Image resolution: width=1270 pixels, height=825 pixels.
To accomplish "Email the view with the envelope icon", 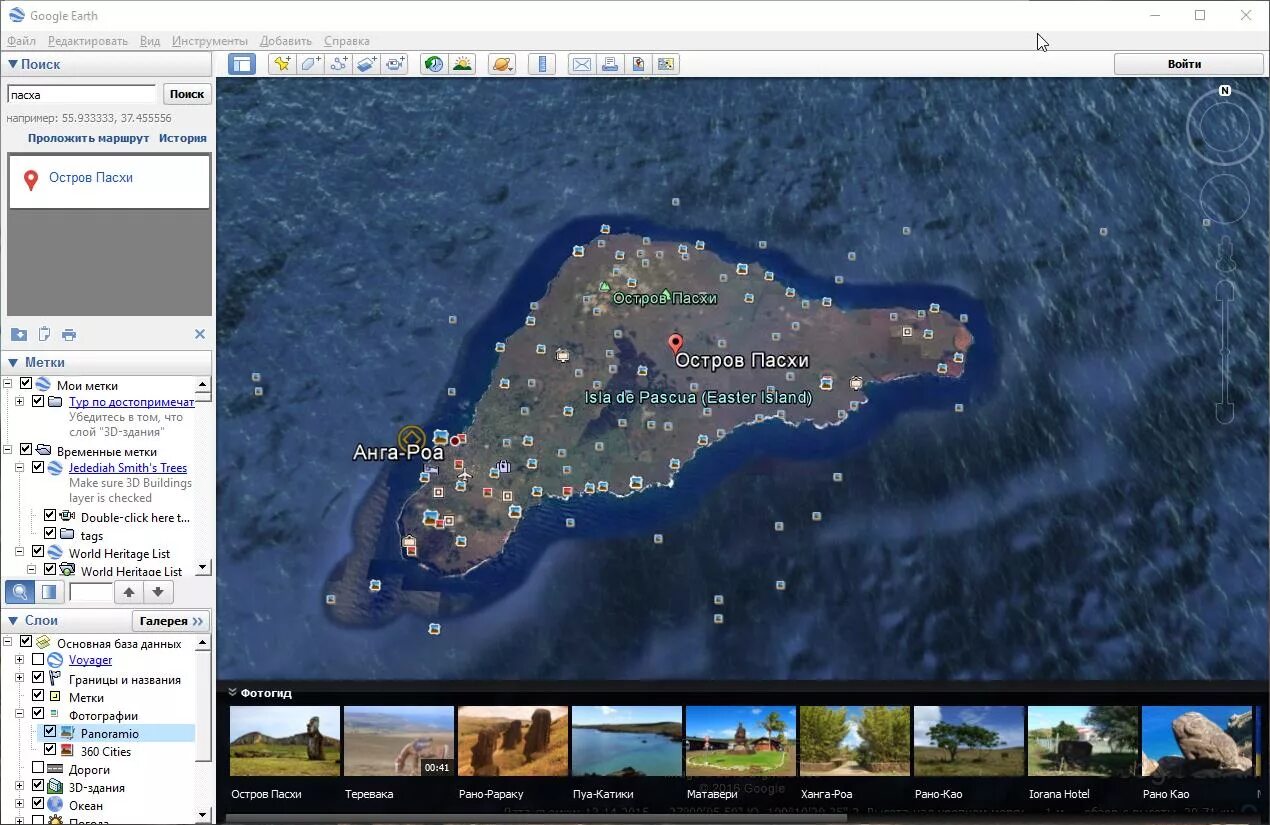I will point(581,64).
